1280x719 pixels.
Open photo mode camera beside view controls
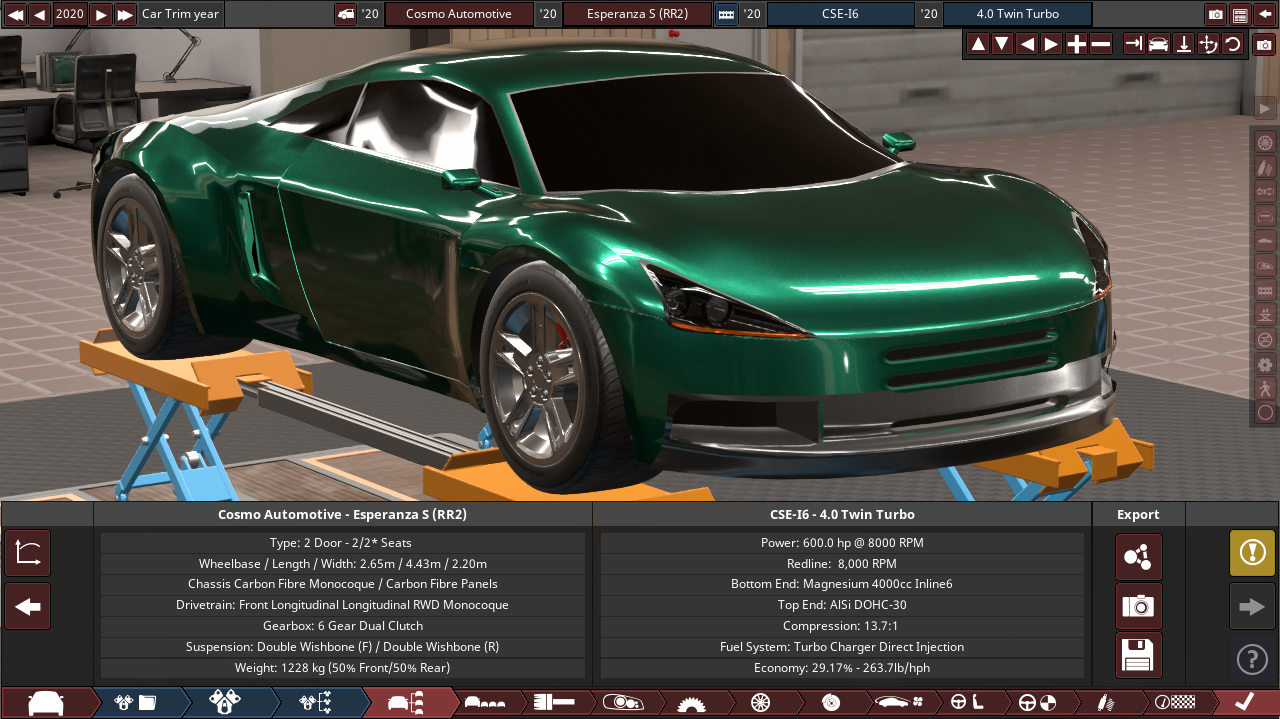(1265, 45)
